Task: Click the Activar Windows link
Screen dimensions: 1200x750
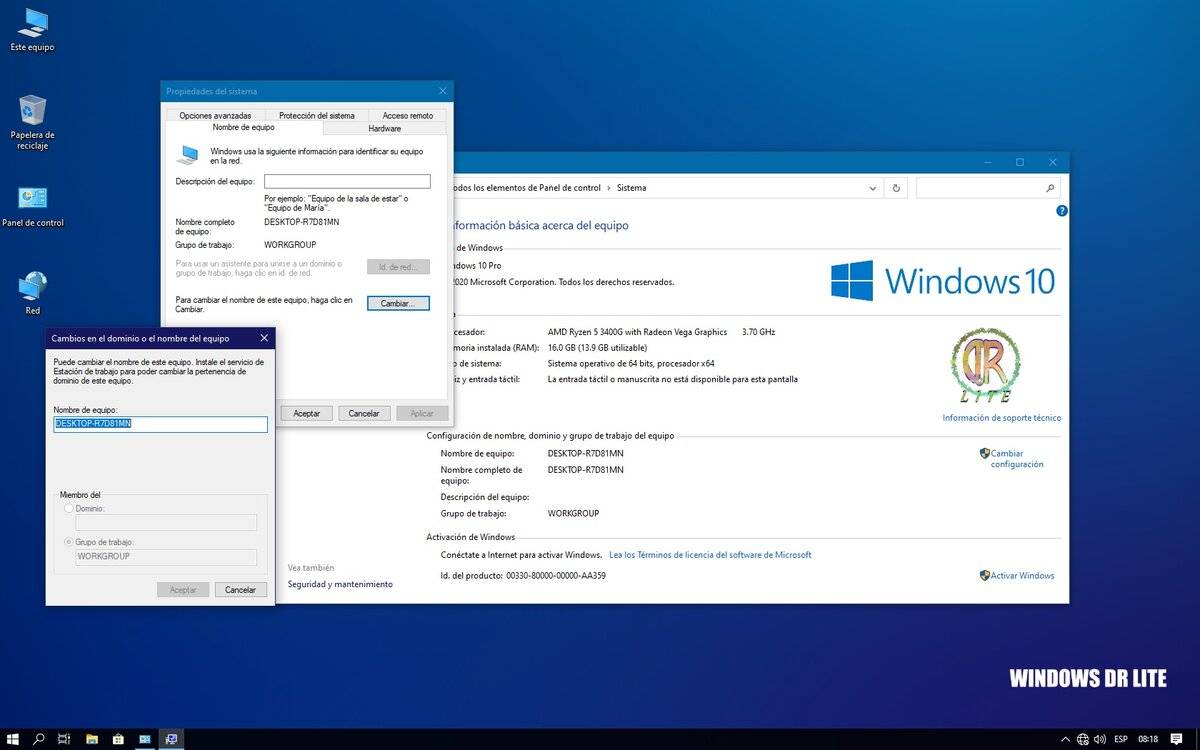Action: point(1022,576)
